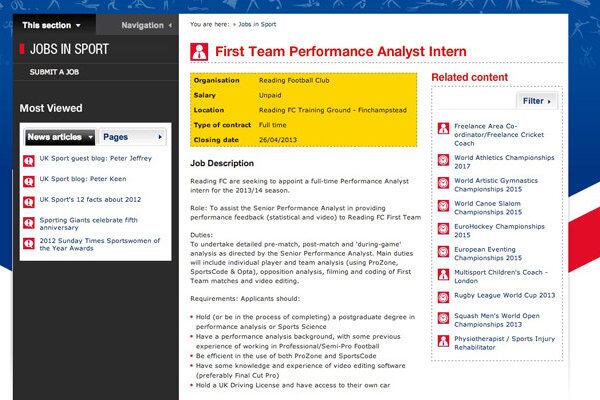Viewport: 600px width, 400px height.
Task: Open World Artistic Gymnastics Championships 2015 link
Action: (x=496, y=184)
